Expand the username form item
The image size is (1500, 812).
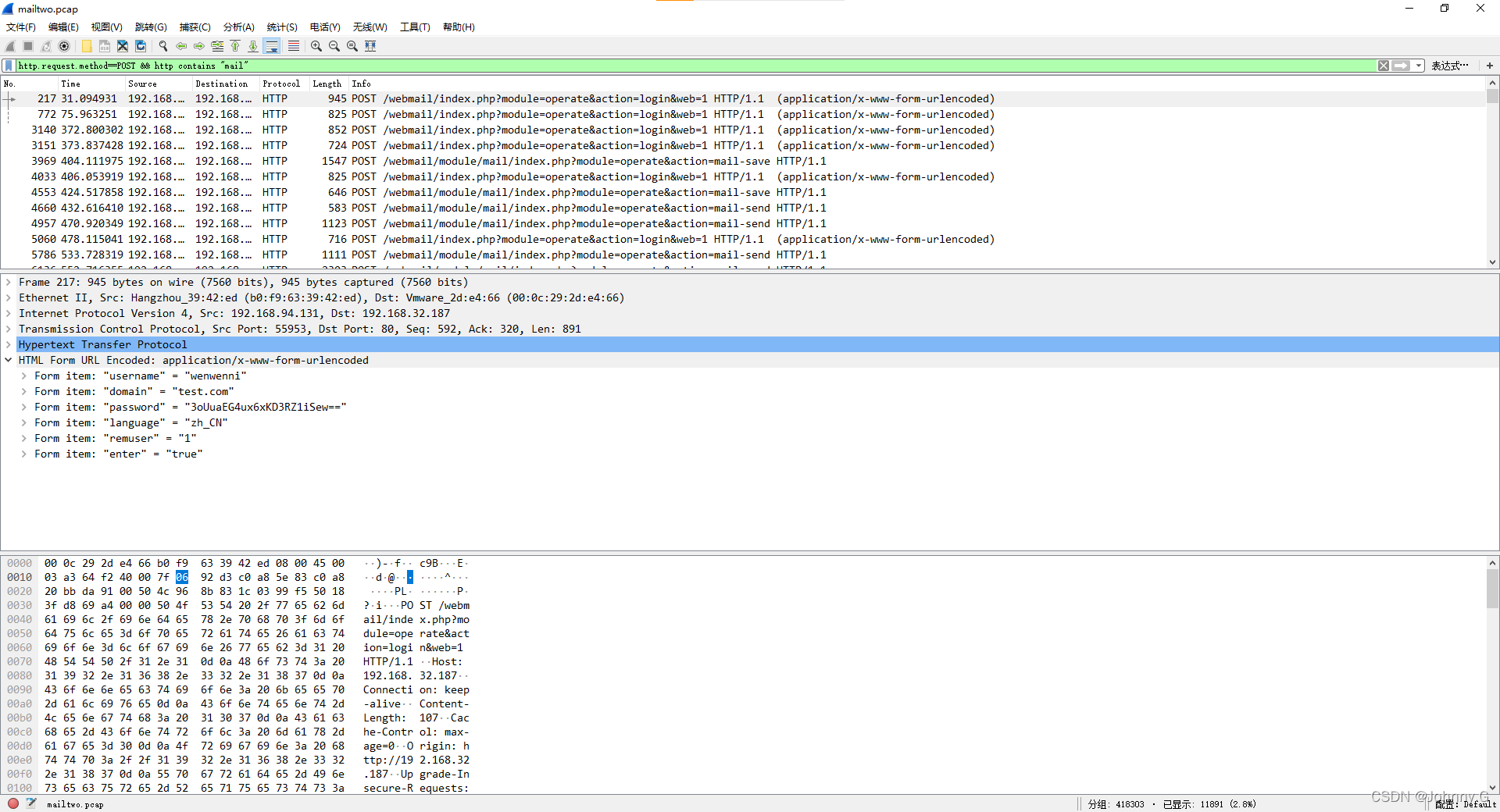click(x=24, y=376)
